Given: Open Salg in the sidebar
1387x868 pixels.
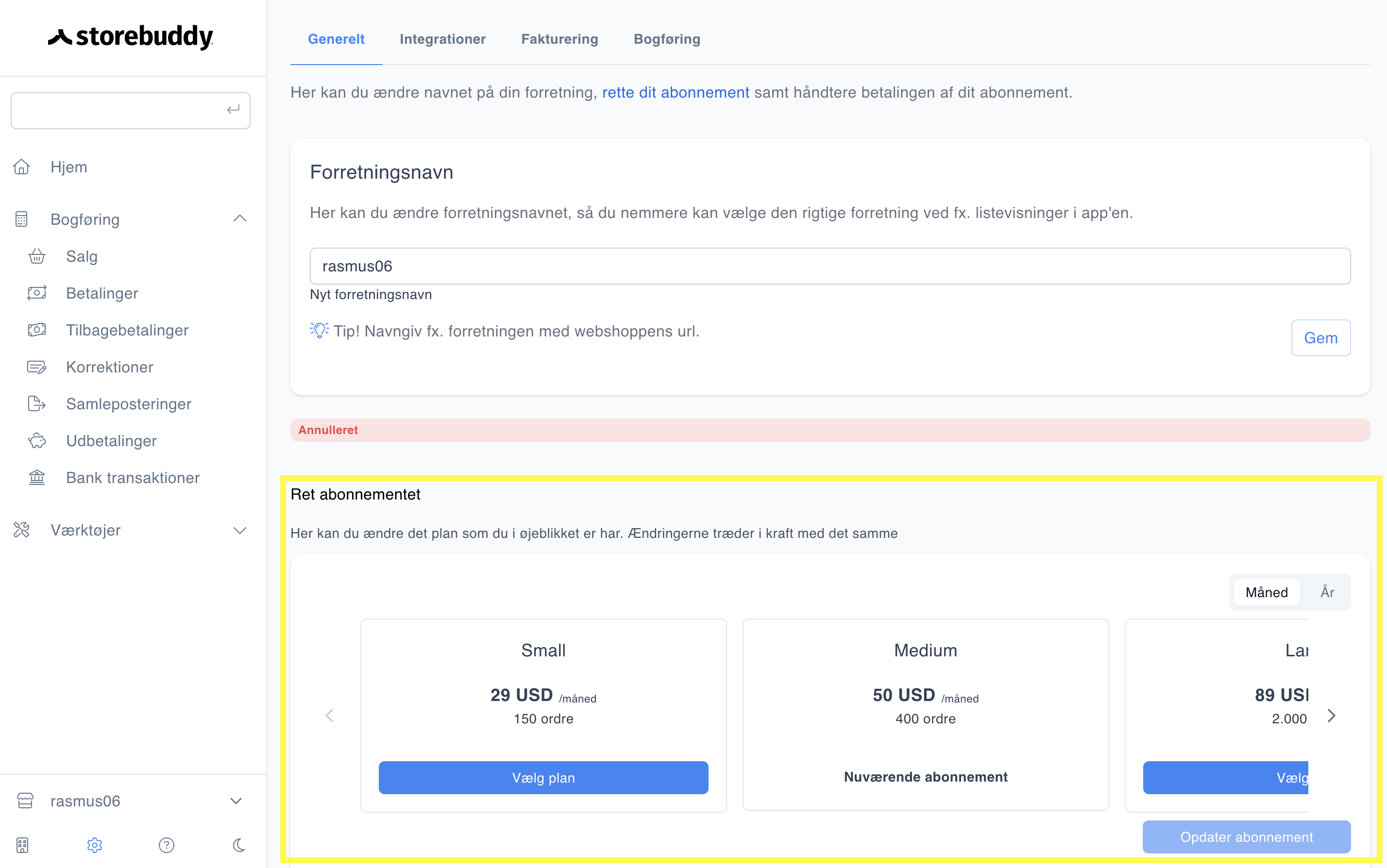Looking at the screenshot, I should coord(82,256).
